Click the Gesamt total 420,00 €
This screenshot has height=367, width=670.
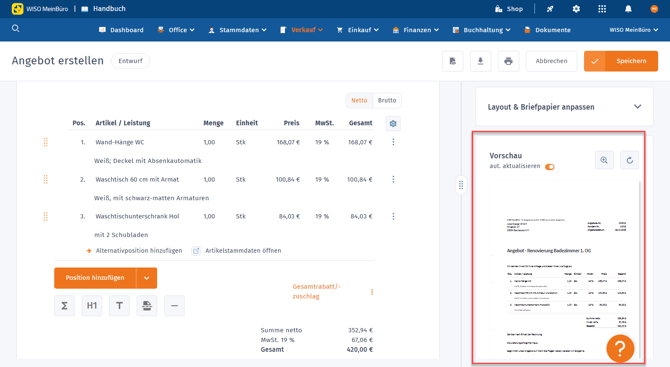click(x=360, y=349)
